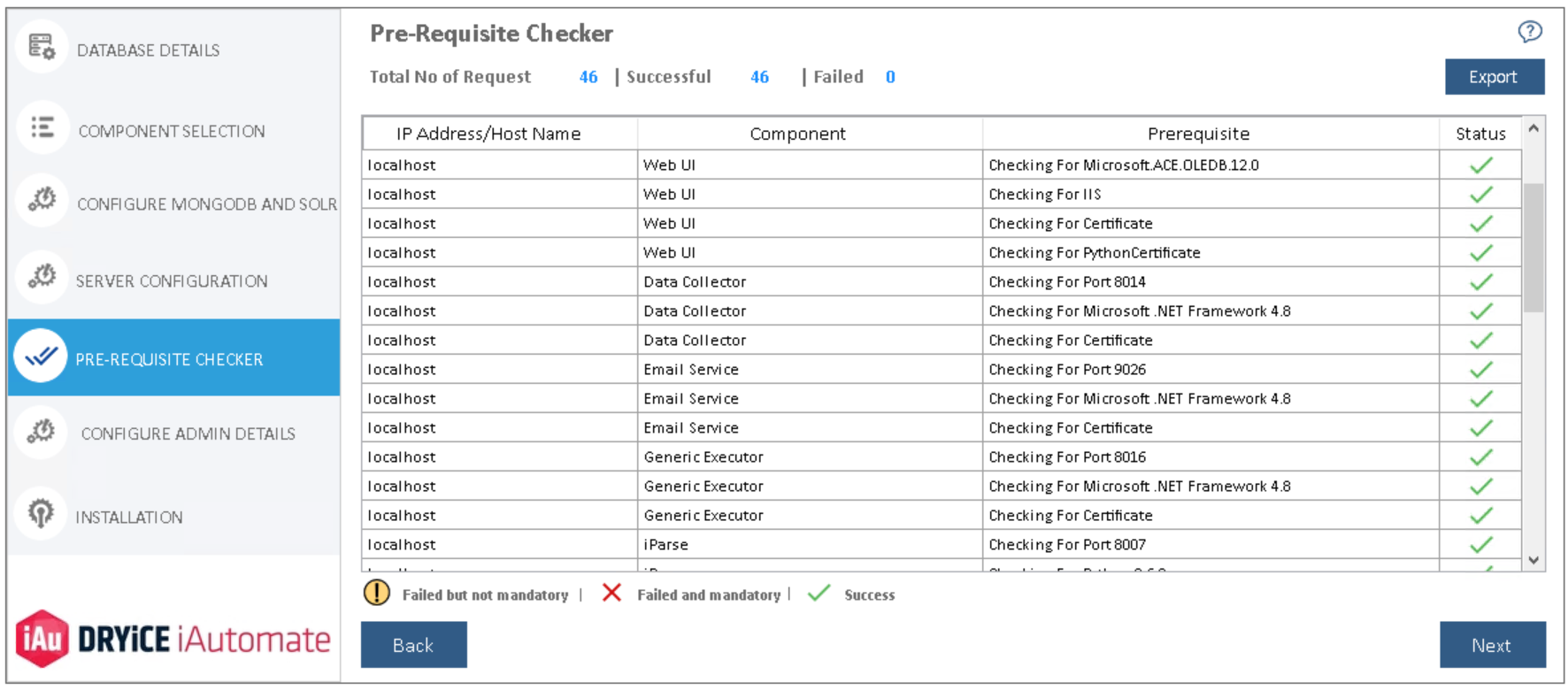This screenshot has height=690, width=1568.
Task: Click the scrollbar down arrow
Action: pyautogui.click(x=1535, y=560)
